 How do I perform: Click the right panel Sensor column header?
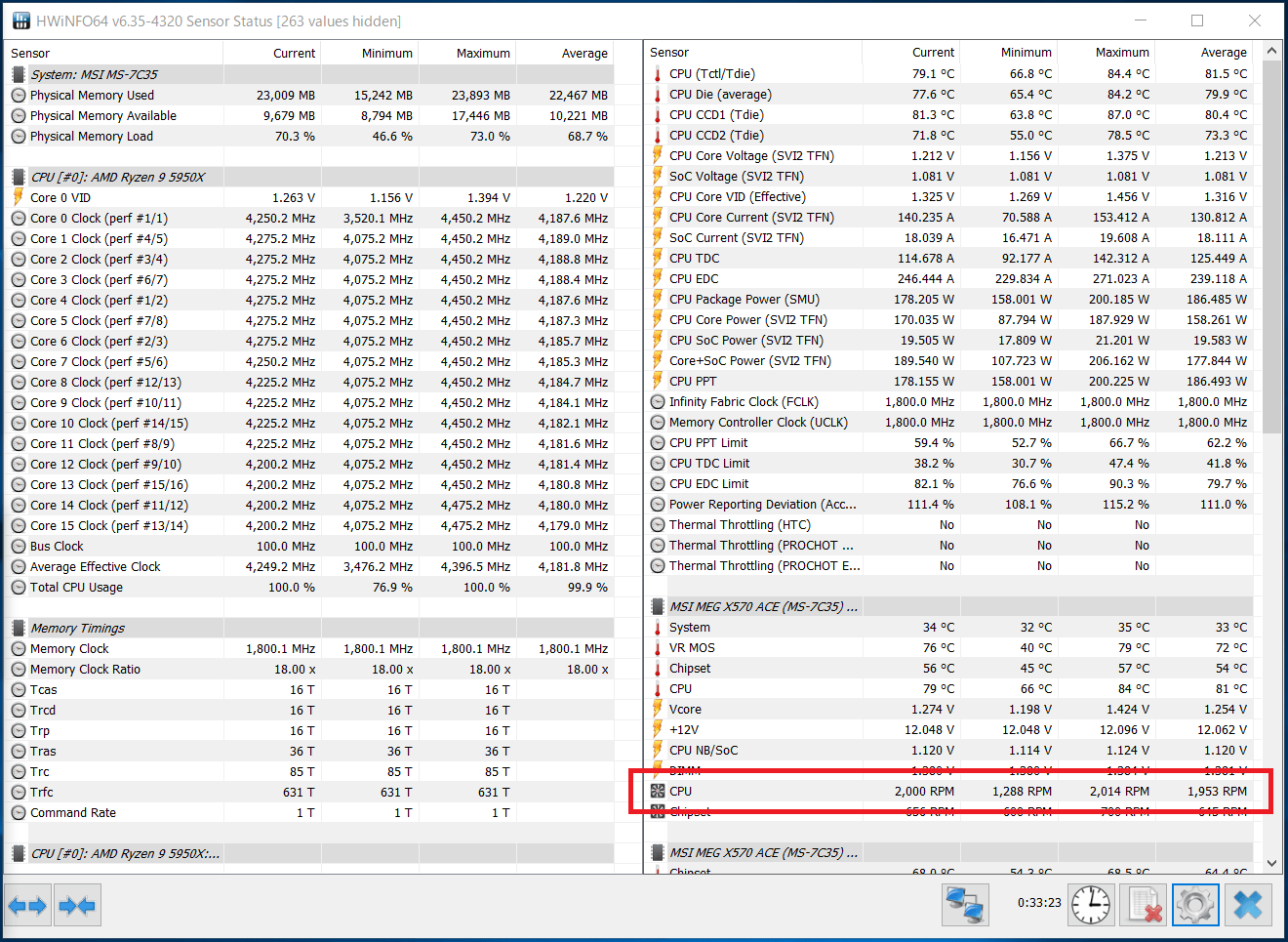point(753,52)
